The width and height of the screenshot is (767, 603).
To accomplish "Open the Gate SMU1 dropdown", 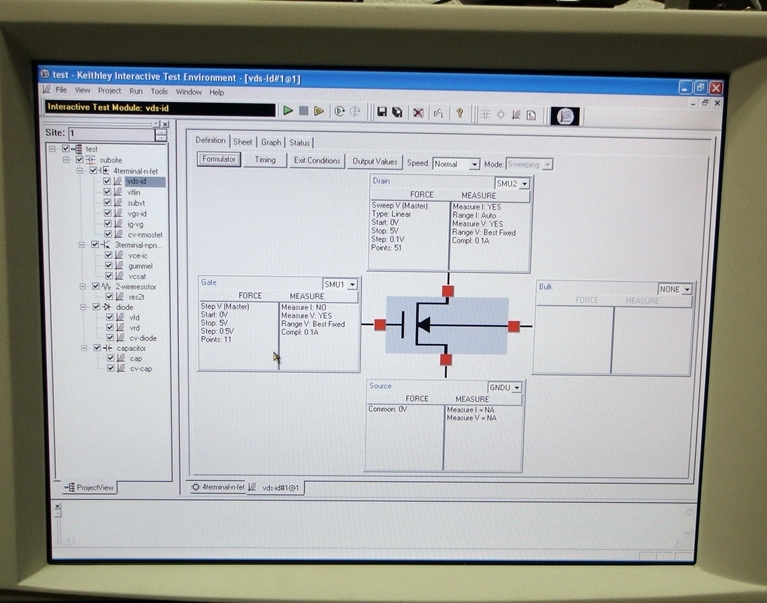I will point(352,284).
